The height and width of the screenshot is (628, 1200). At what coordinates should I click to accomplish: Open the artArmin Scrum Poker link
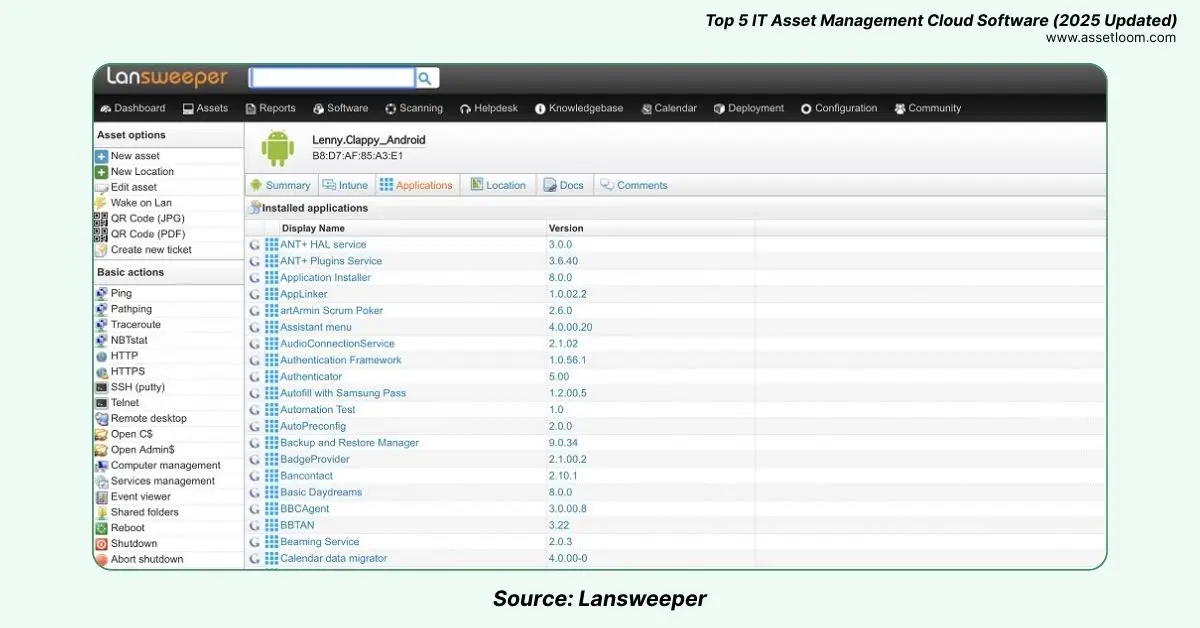(x=331, y=310)
